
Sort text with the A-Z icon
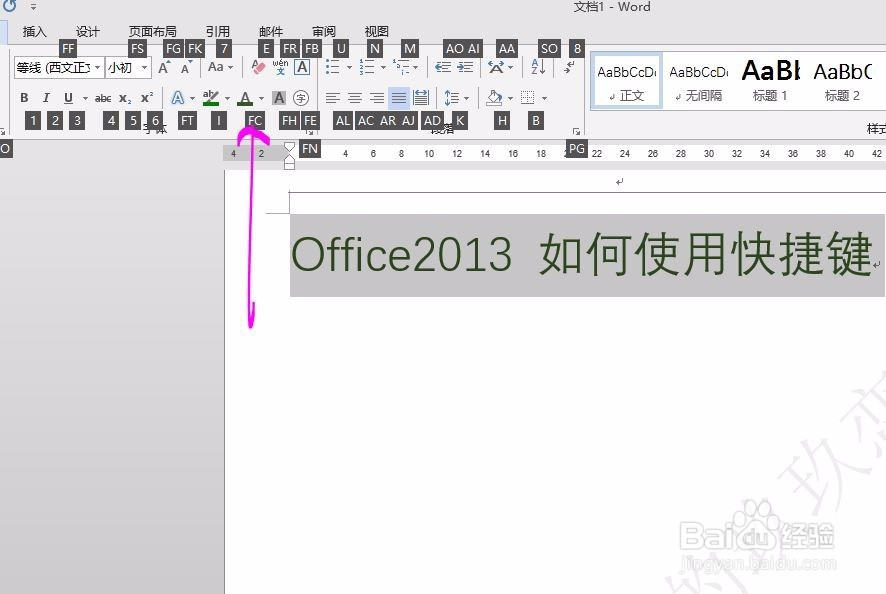tap(538, 67)
